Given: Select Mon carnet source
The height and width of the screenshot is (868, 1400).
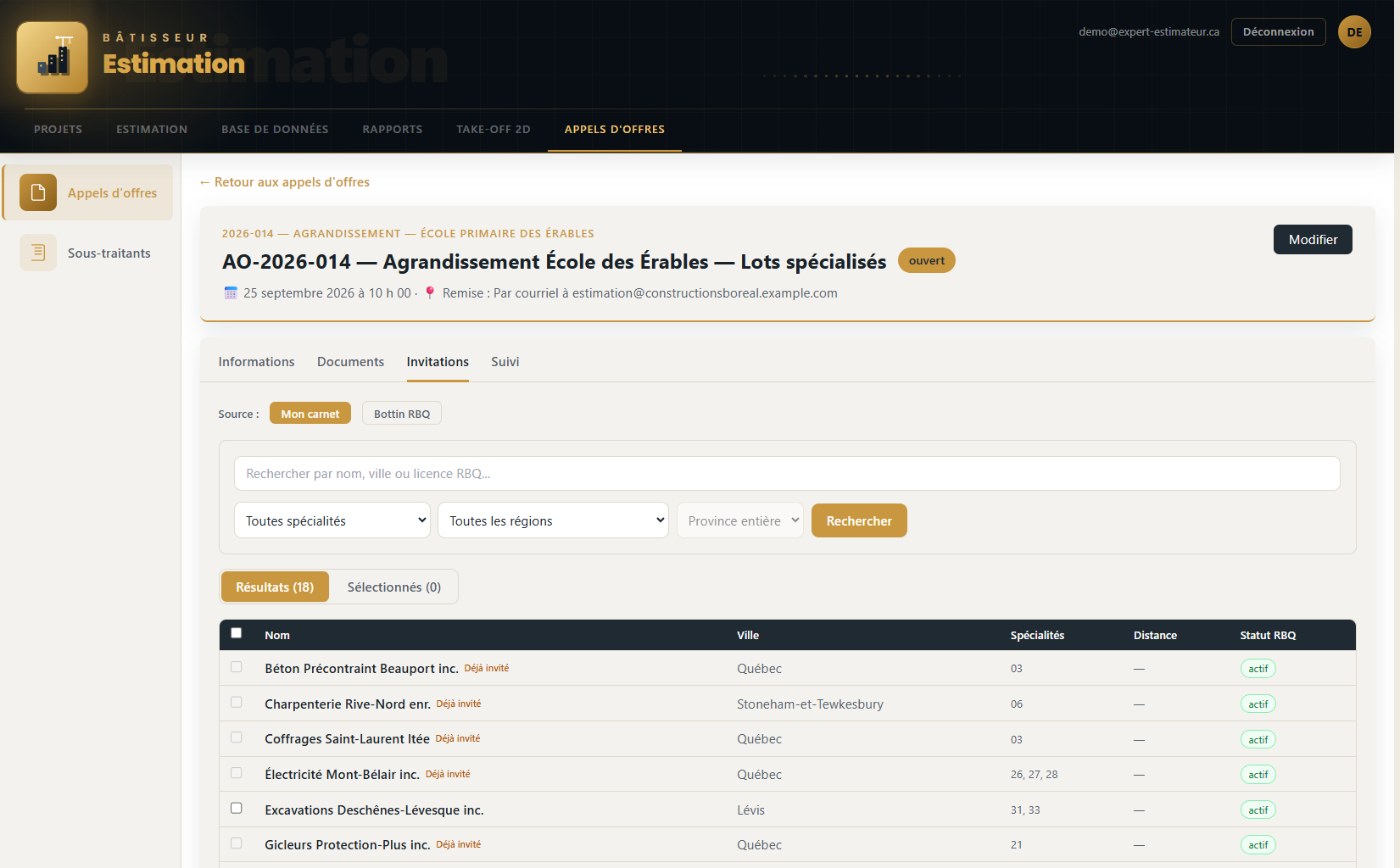Looking at the screenshot, I should point(310,413).
